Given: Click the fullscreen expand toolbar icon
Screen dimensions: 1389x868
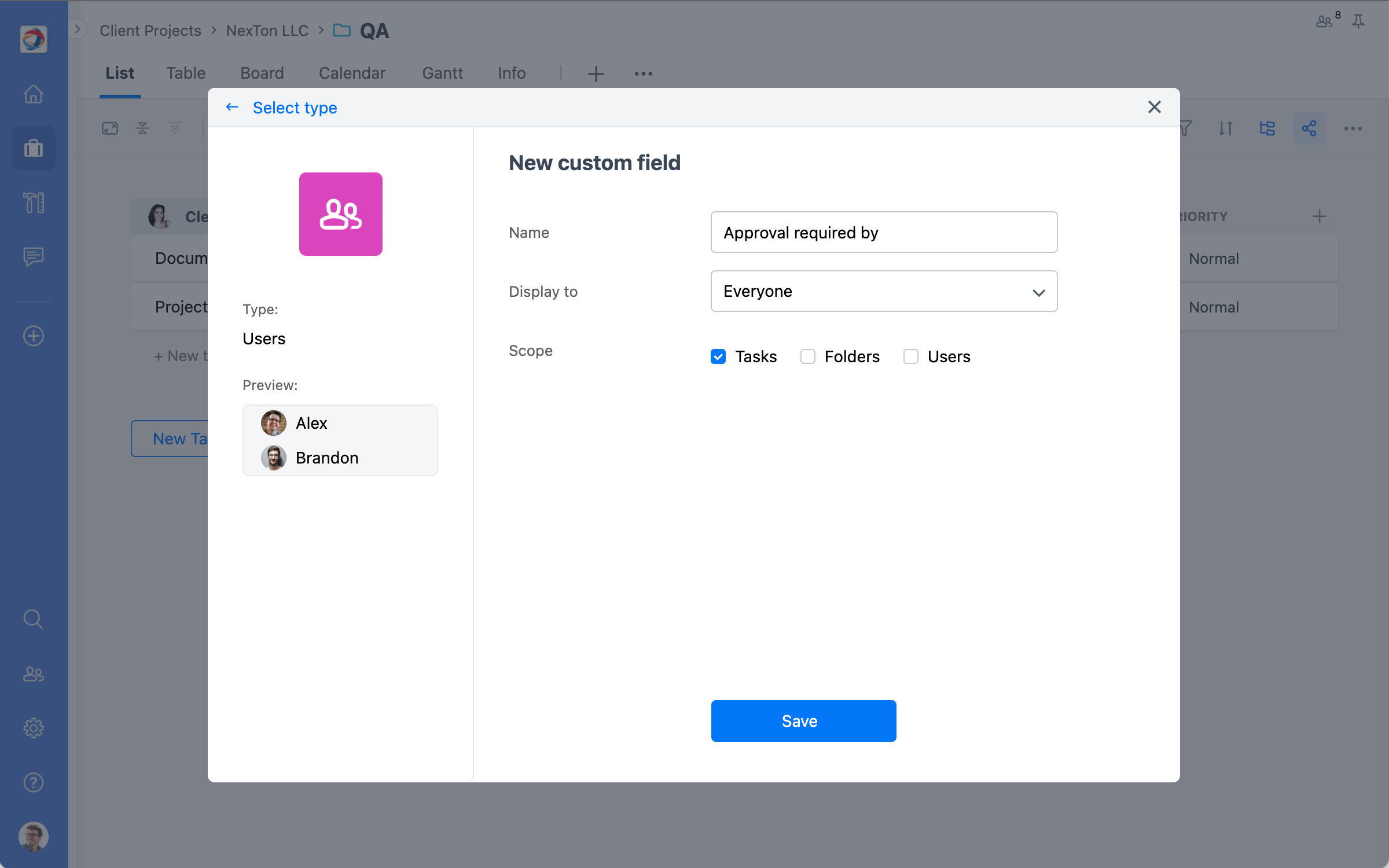Looking at the screenshot, I should point(110,128).
